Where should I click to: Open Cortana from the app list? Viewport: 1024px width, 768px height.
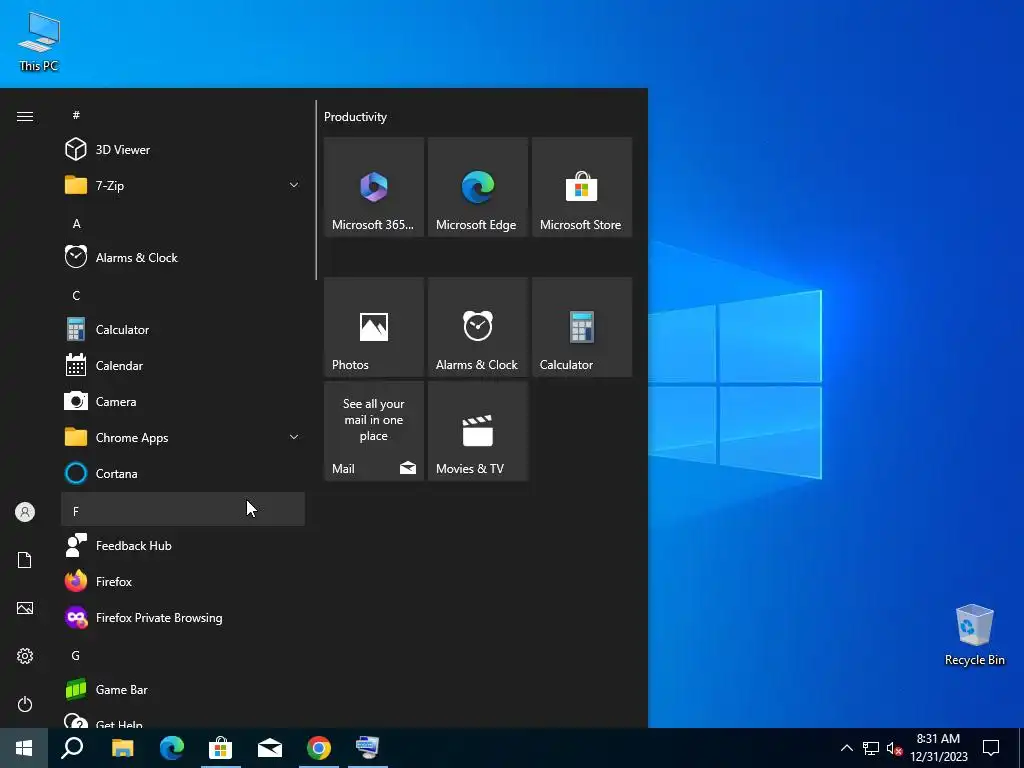pyautogui.click(x=183, y=473)
